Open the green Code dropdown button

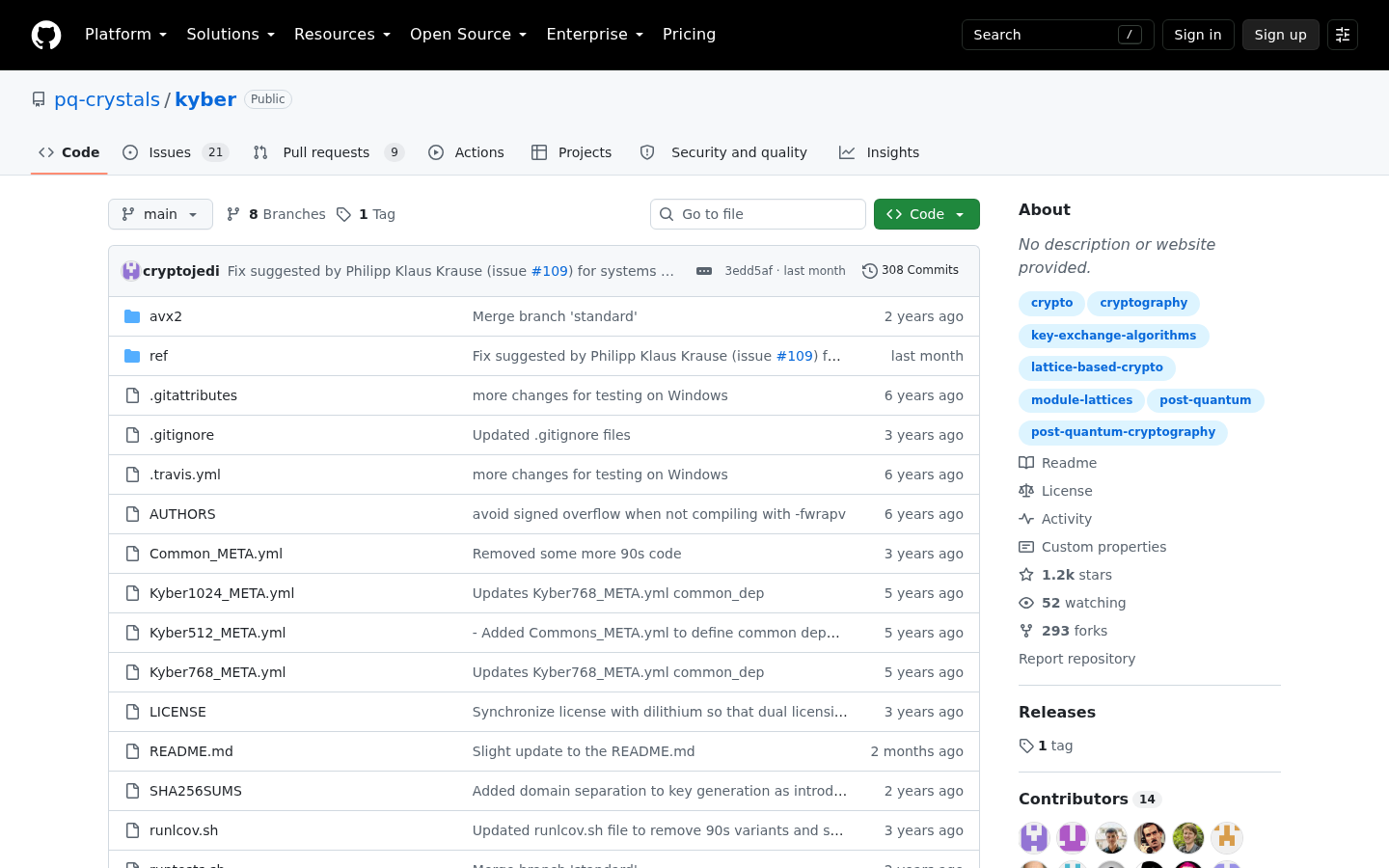pyautogui.click(x=927, y=214)
